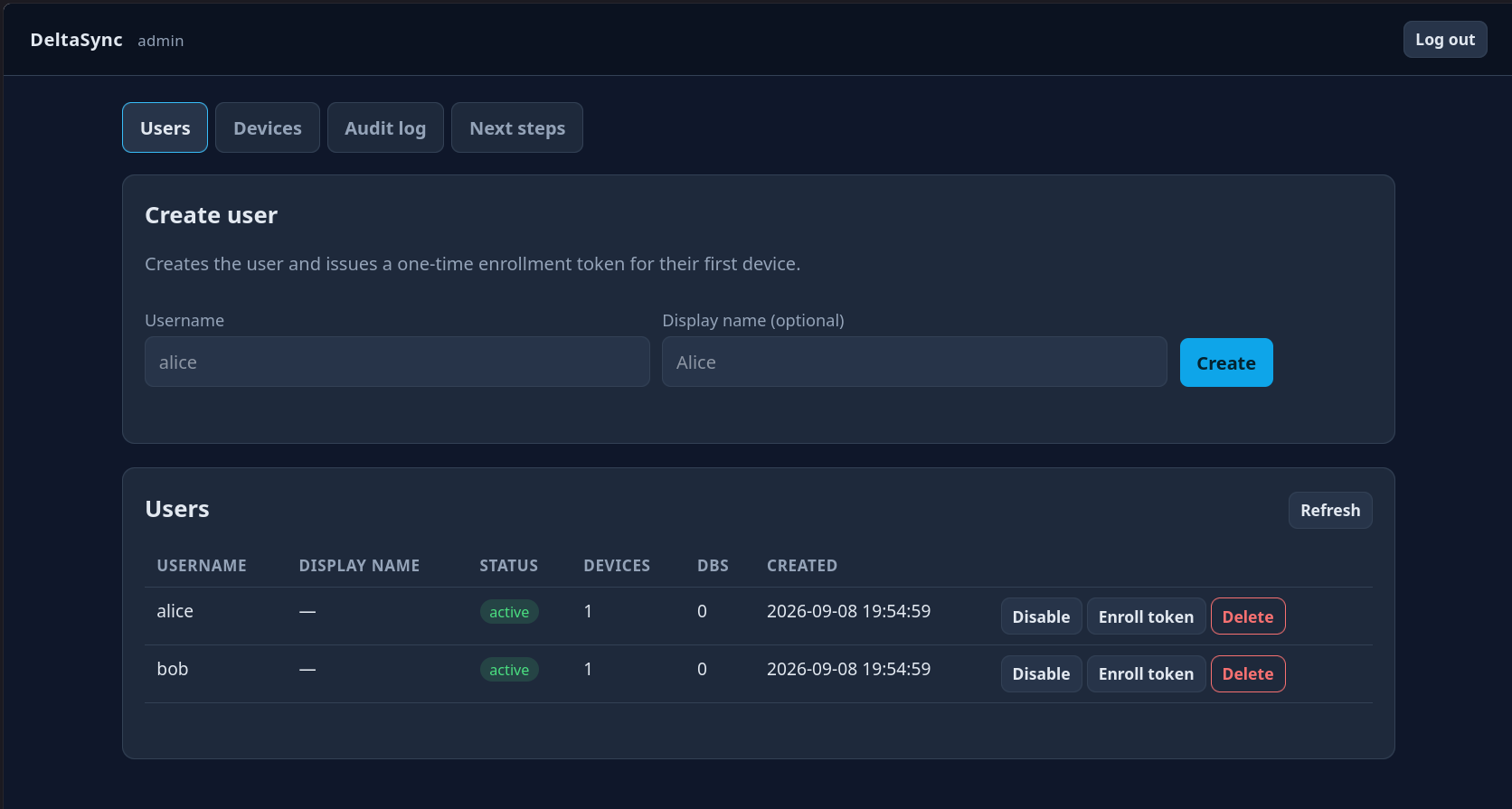
Task: Click alice's created date 2026-09-08 19:54:59
Action: (848, 611)
